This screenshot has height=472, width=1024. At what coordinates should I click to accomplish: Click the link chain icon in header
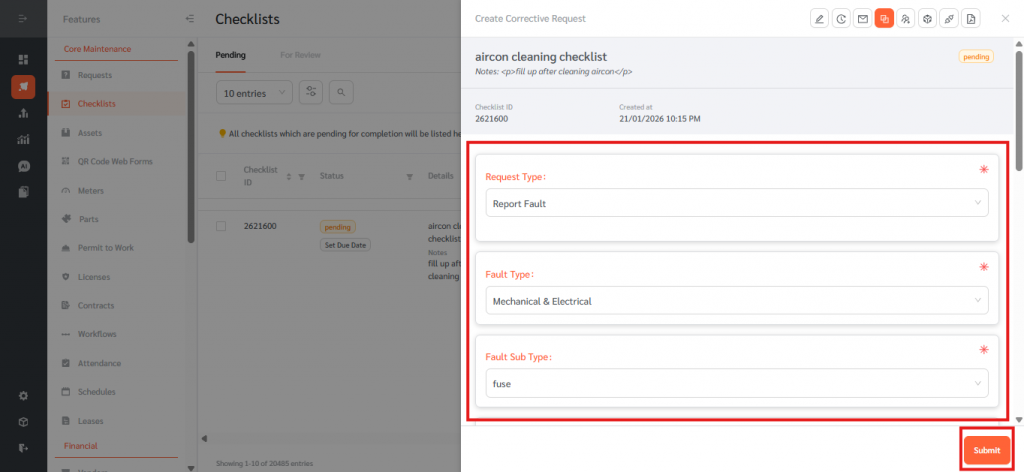pyautogui.click(x=949, y=19)
